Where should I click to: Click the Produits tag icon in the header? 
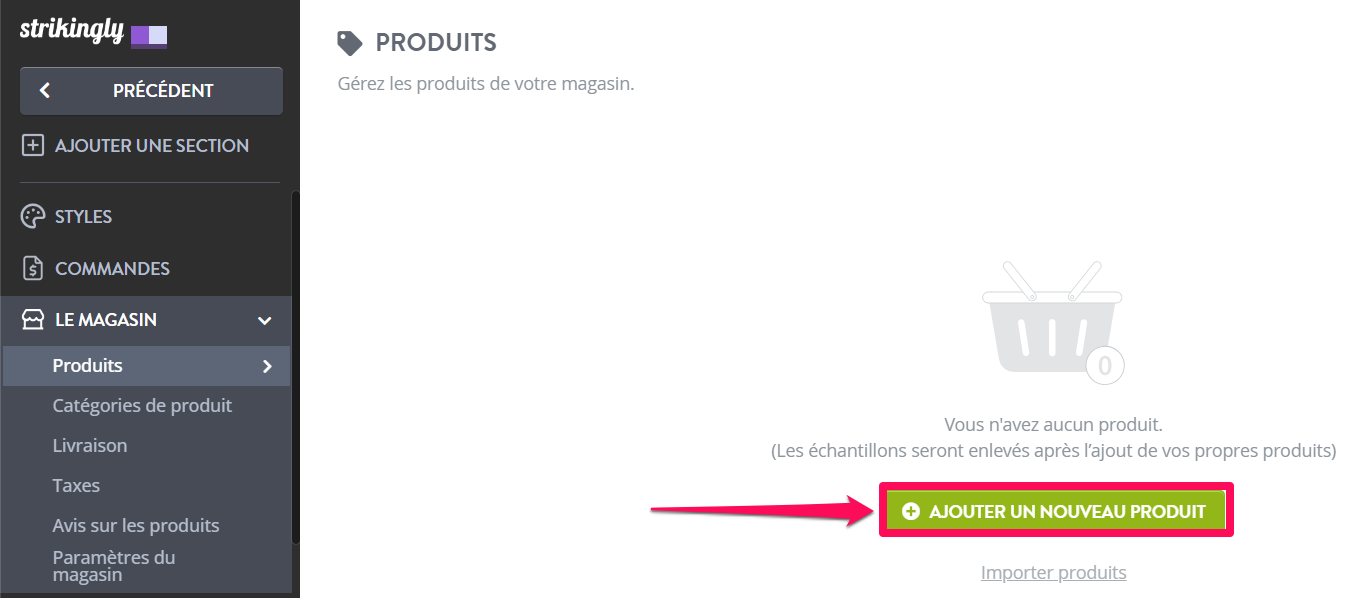click(350, 43)
